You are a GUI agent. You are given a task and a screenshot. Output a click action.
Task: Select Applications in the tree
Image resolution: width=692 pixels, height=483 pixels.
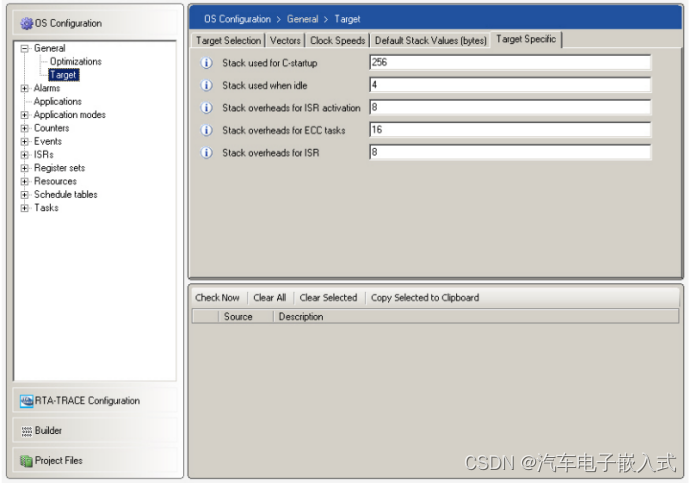pos(58,102)
